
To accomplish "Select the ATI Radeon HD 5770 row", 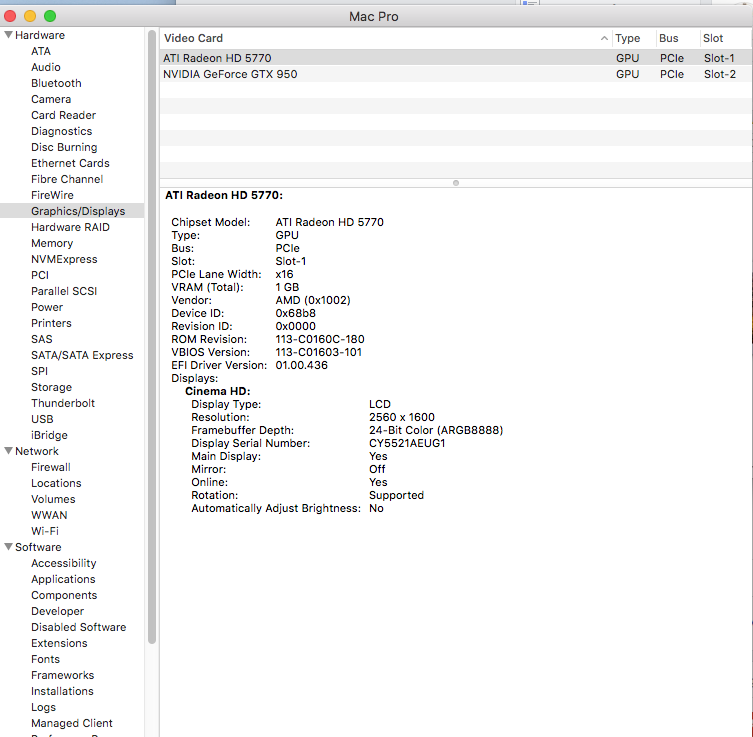I will (455, 58).
